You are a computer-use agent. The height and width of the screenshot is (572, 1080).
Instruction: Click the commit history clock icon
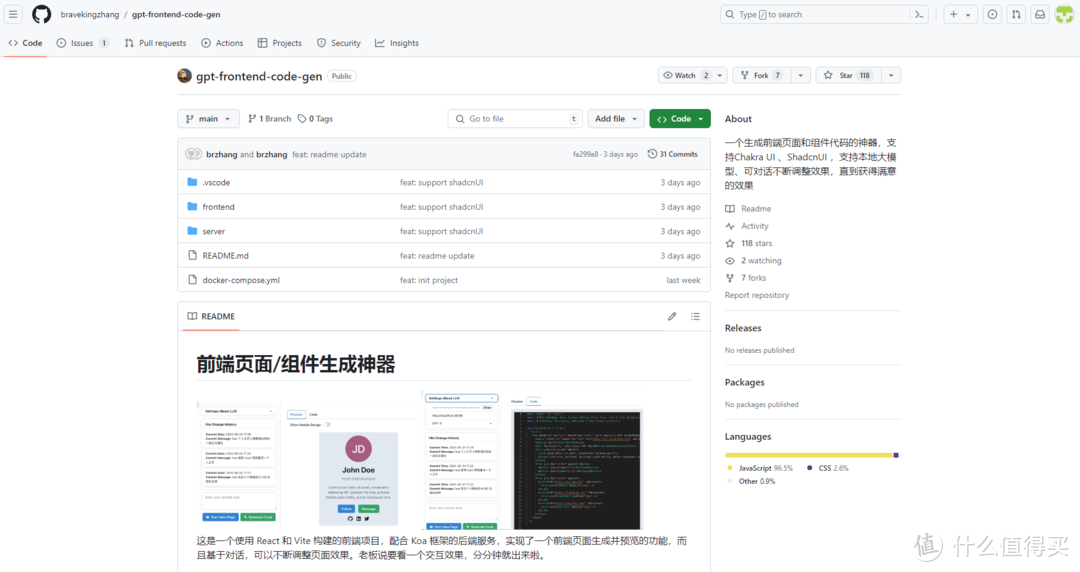(652, 154)
